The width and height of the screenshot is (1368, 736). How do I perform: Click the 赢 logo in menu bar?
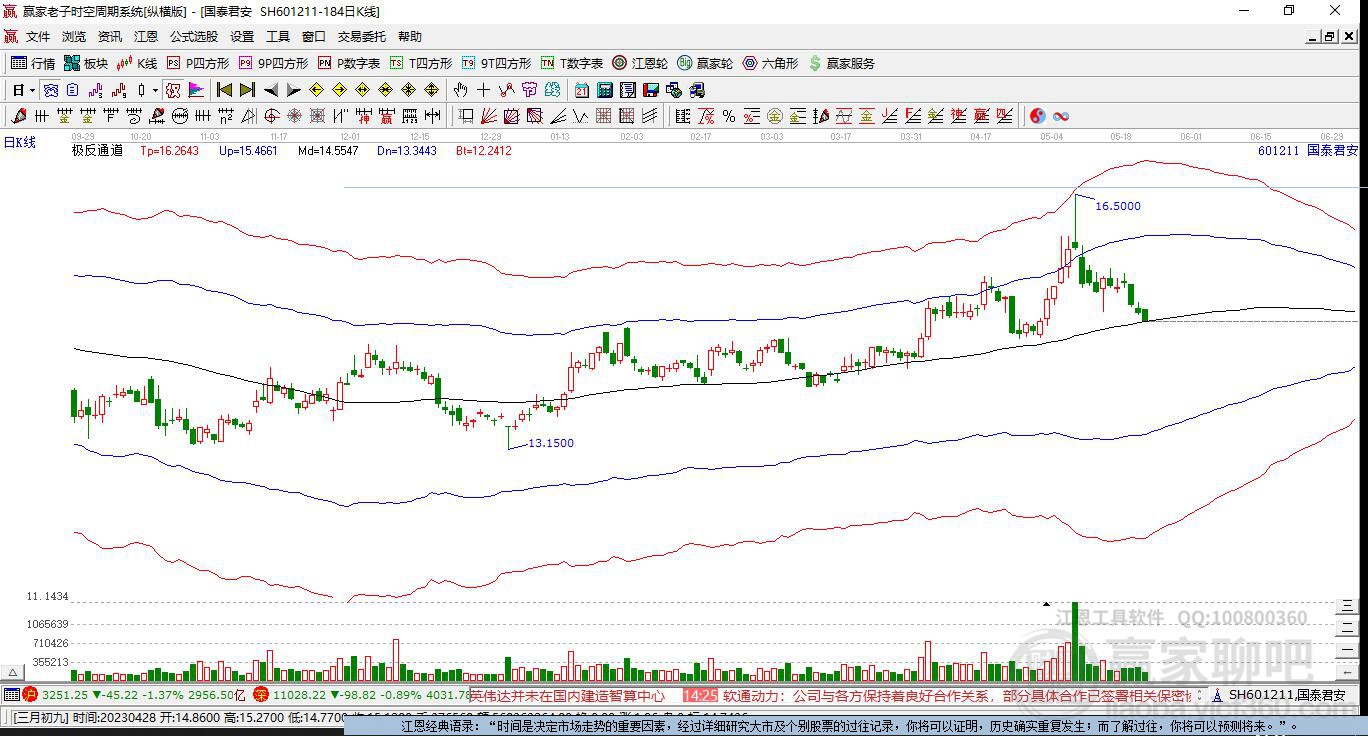[11, 37]
